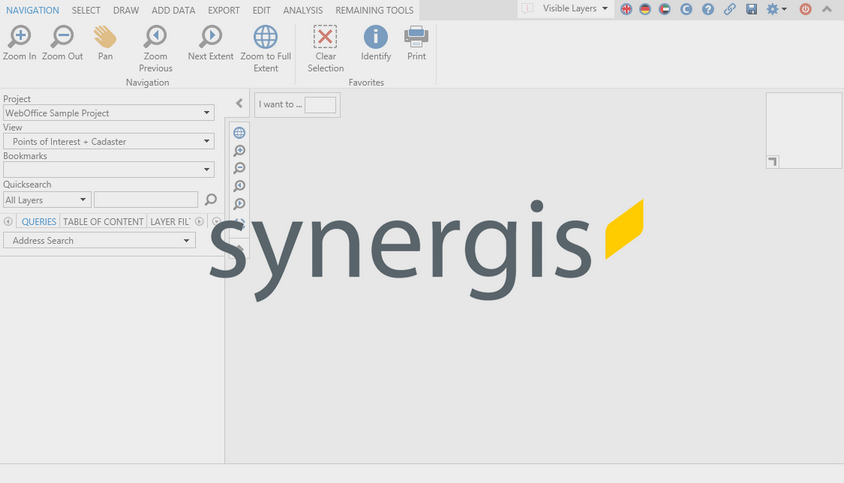
Task: Expand overview map corner arrow
Action: pos(772,162)
